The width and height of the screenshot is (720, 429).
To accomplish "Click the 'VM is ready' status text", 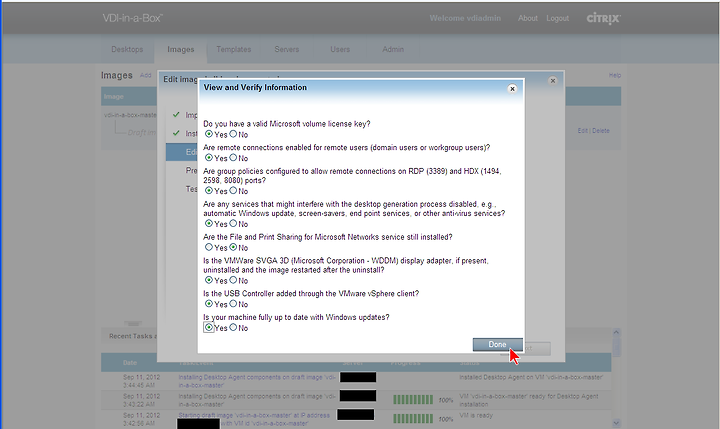I will 476,415.
